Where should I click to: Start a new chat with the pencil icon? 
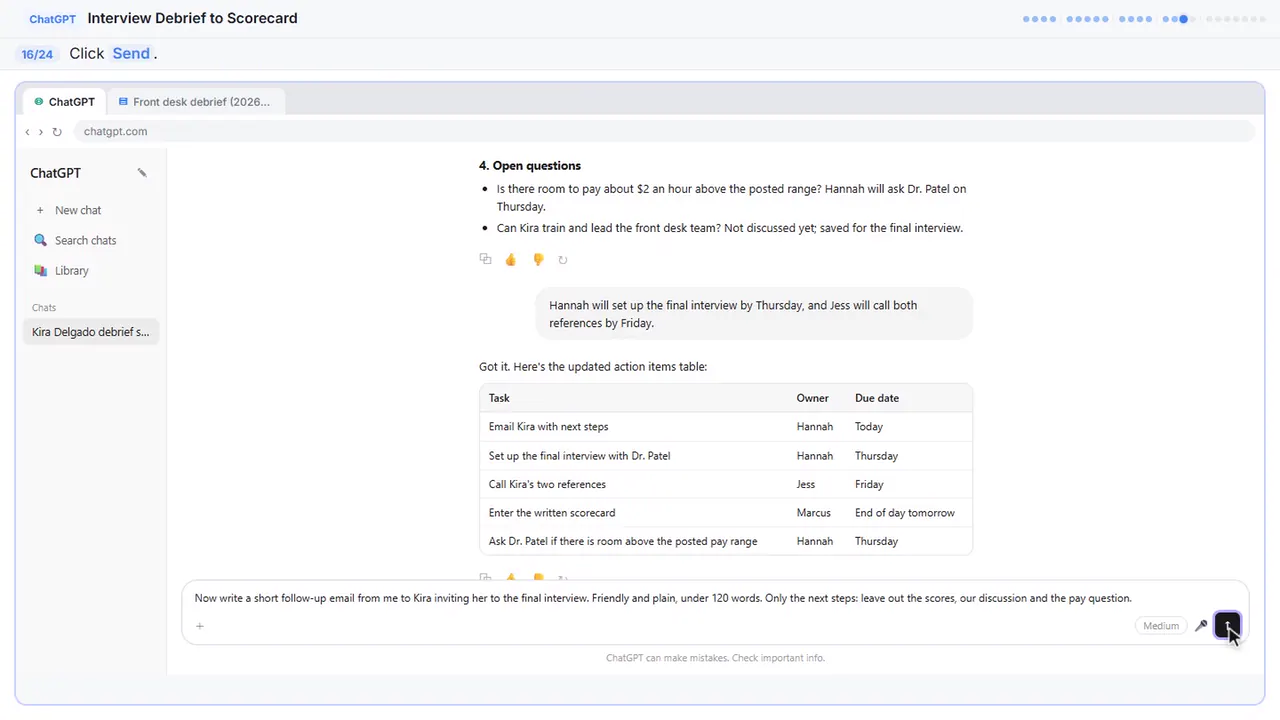click(x=142, y=173)
